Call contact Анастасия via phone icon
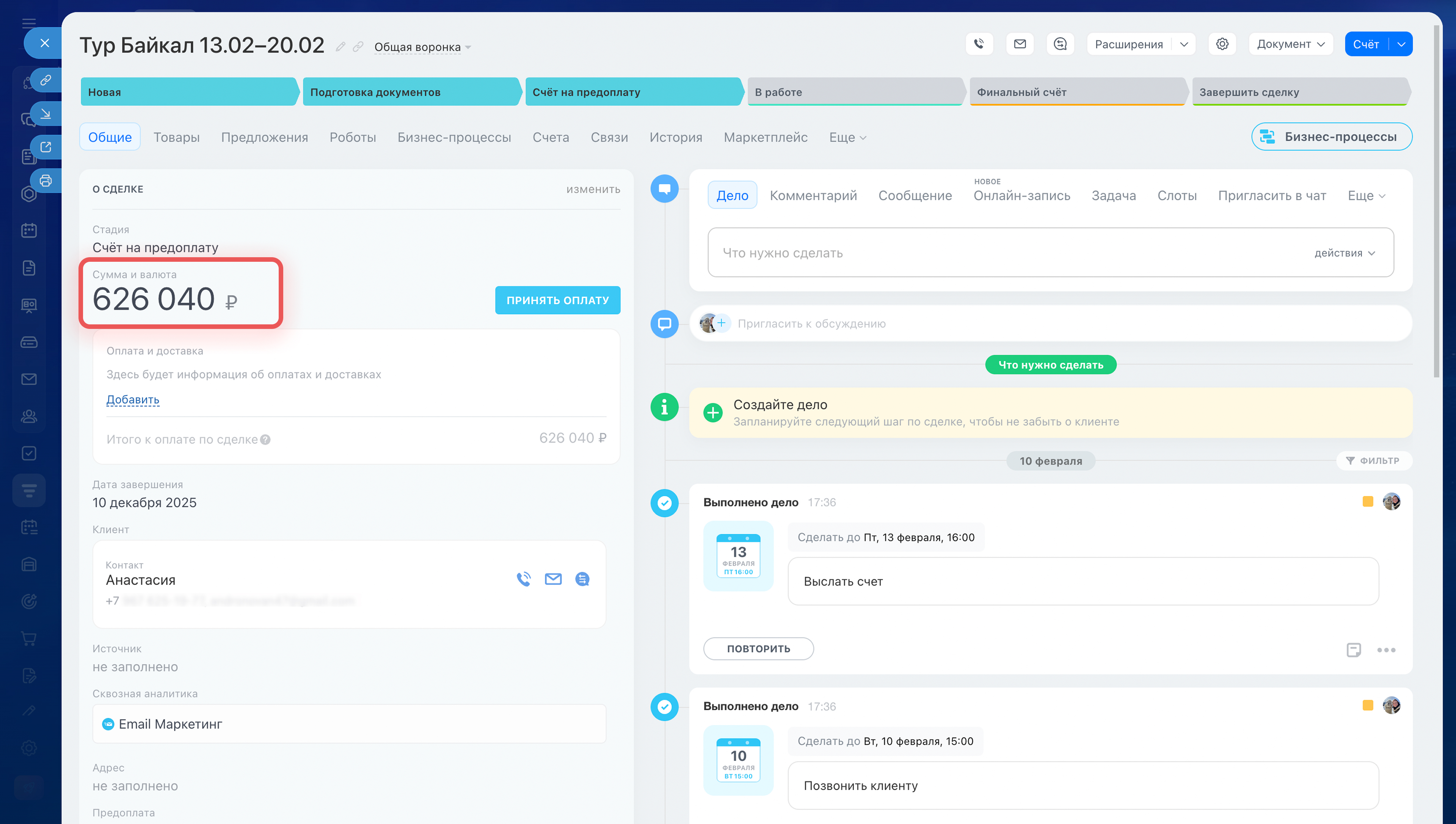Screen dimensions: 1456x824 click(x=524, y=579)
